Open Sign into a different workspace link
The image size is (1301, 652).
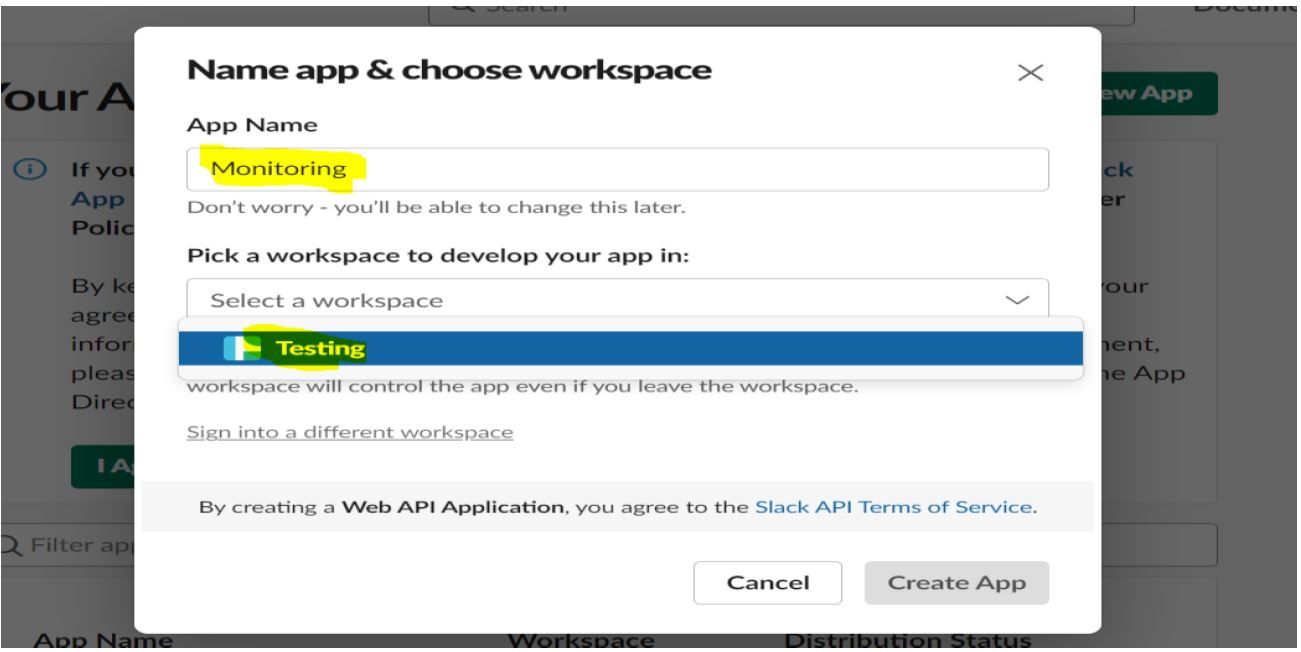click(350, 433)
